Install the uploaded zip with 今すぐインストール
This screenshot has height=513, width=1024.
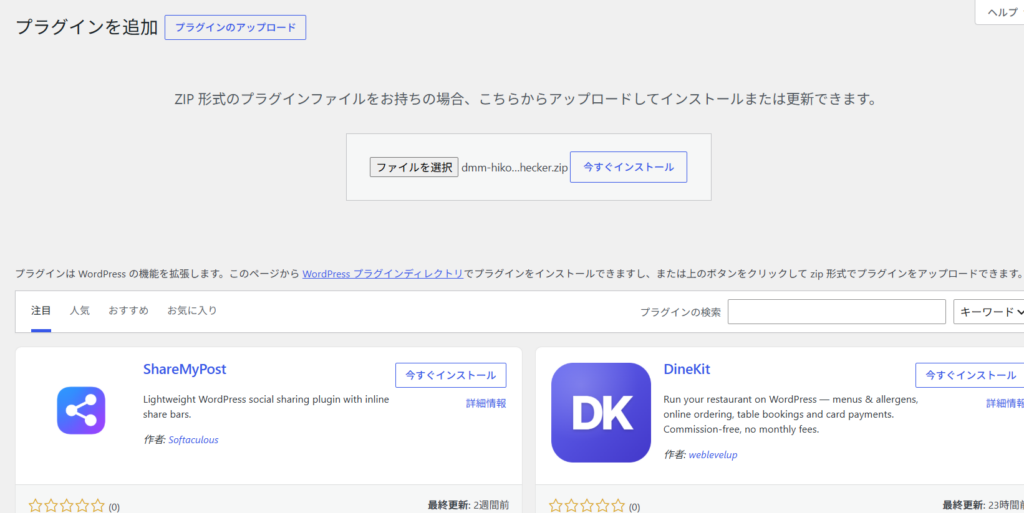[628, 167]
